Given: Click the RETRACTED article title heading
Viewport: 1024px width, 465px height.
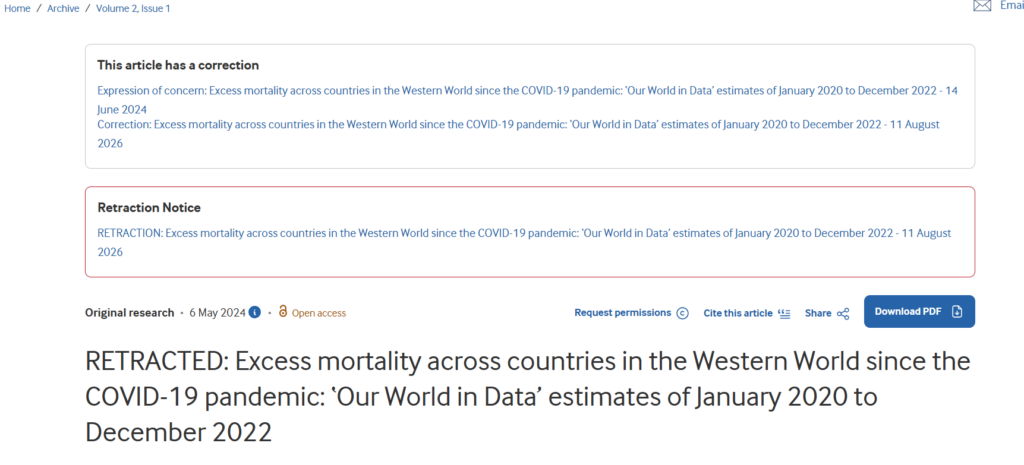Looking at the screenshot, I should pos(528,396).
